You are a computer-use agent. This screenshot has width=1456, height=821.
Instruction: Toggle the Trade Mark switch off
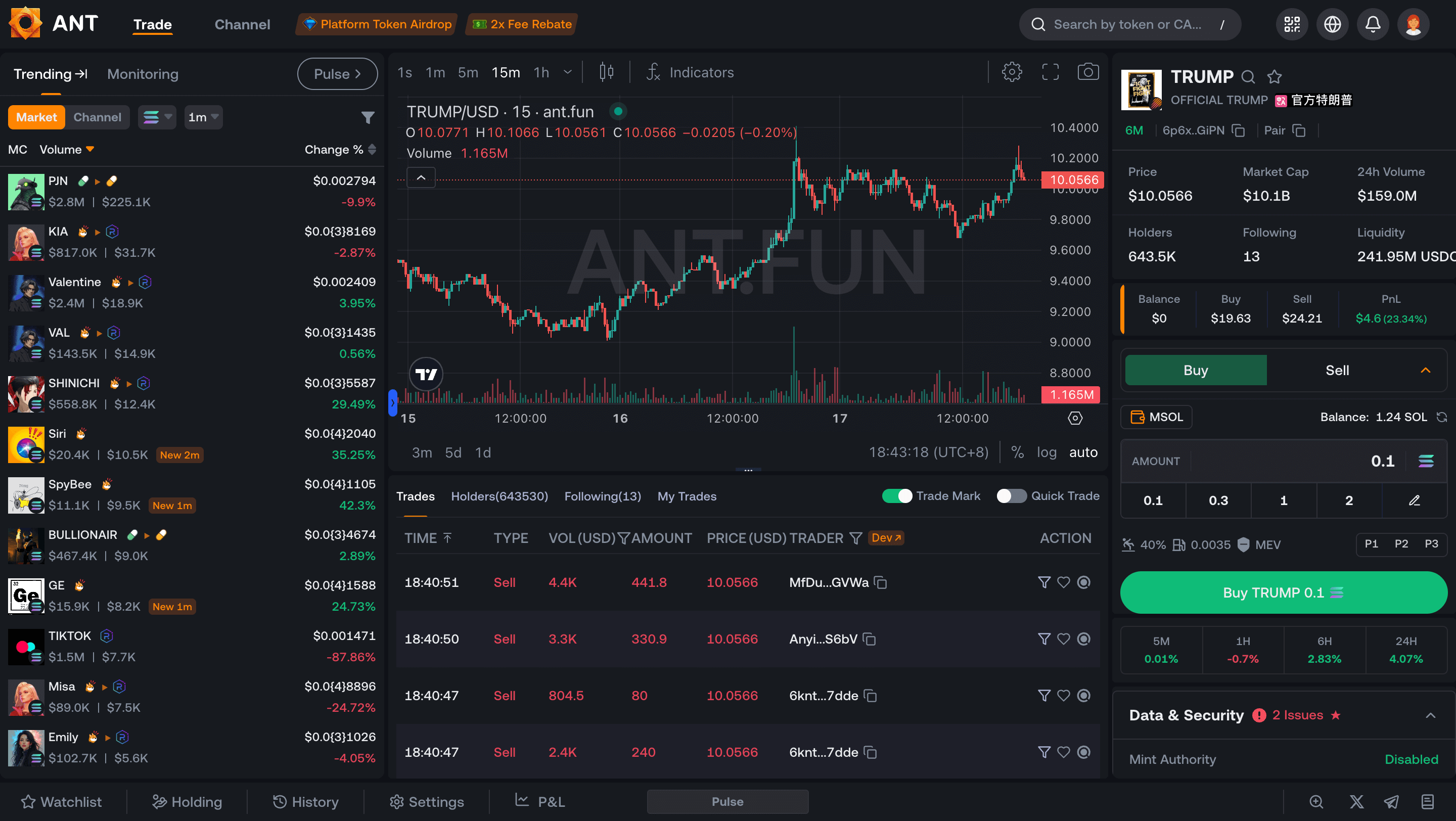pos(896,496)
